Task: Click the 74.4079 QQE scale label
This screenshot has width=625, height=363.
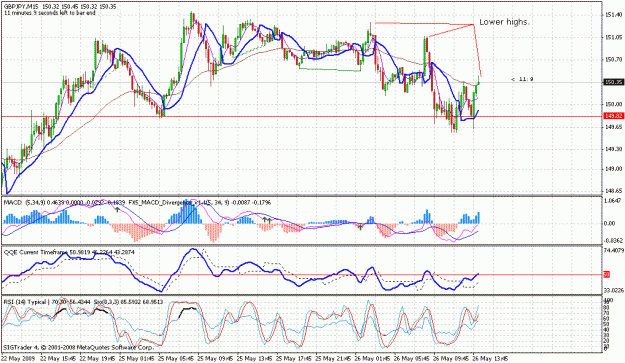Action: [614, 251]
